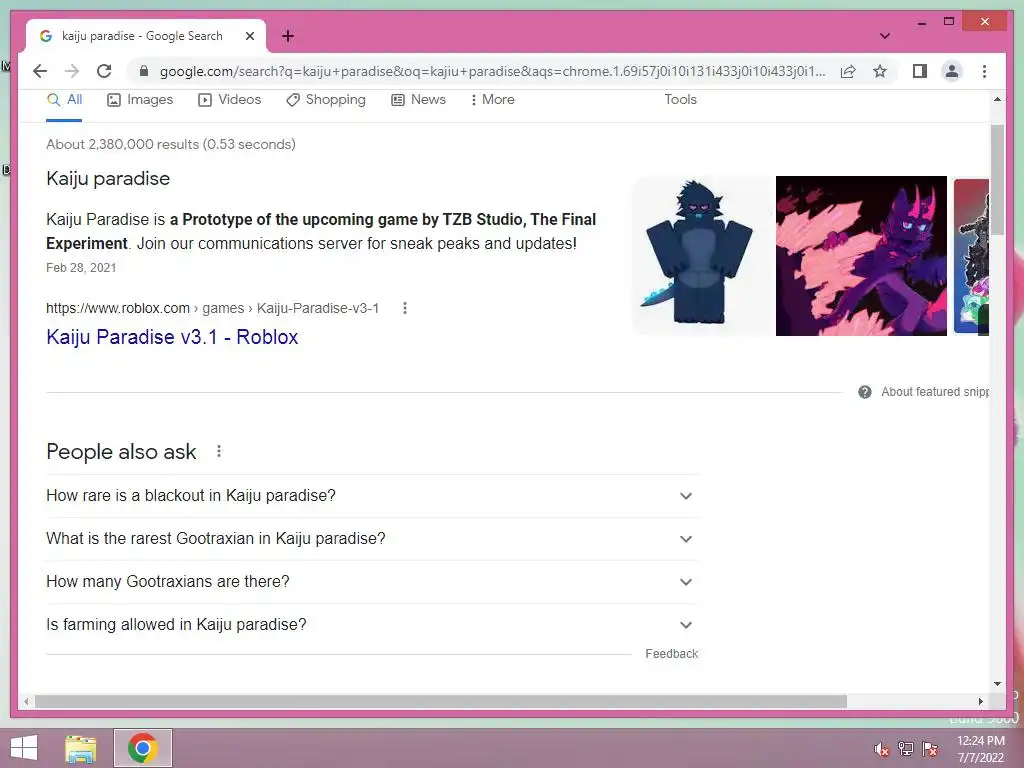Screen dimensions: 1024x768
Task: Switch to the News search filter
Action: pos(418,100)
